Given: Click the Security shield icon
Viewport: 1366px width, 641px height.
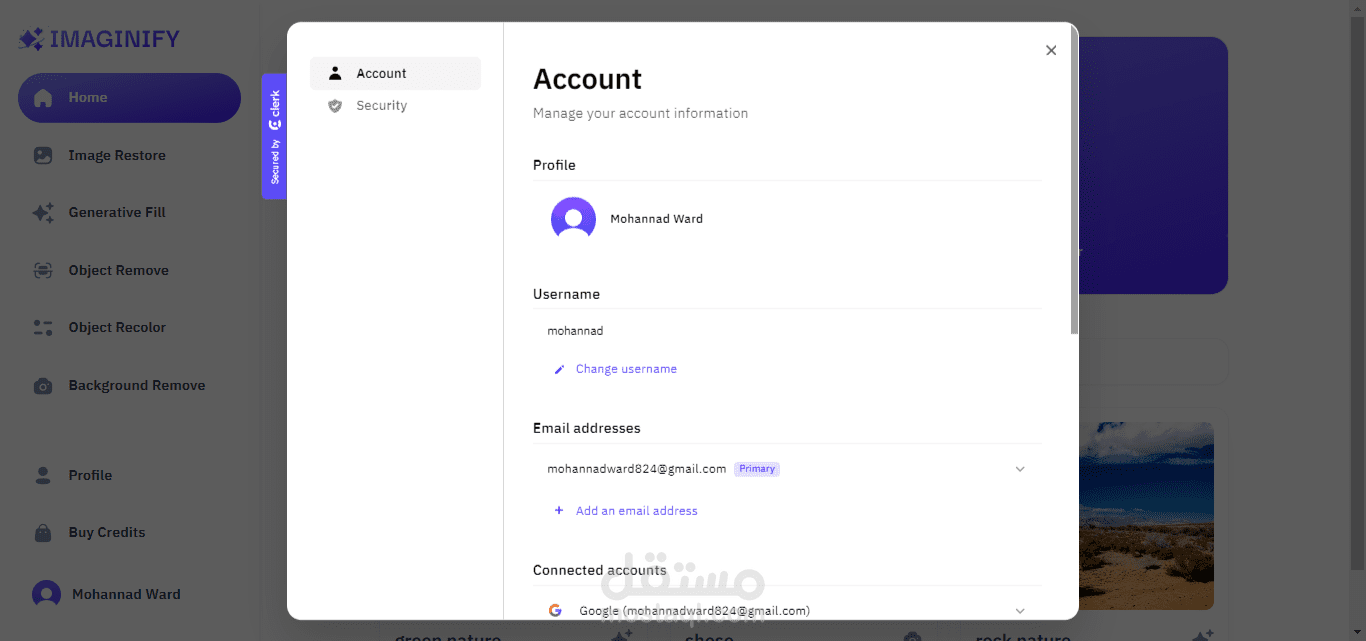Looking at the screenshot, I should 335,105.
